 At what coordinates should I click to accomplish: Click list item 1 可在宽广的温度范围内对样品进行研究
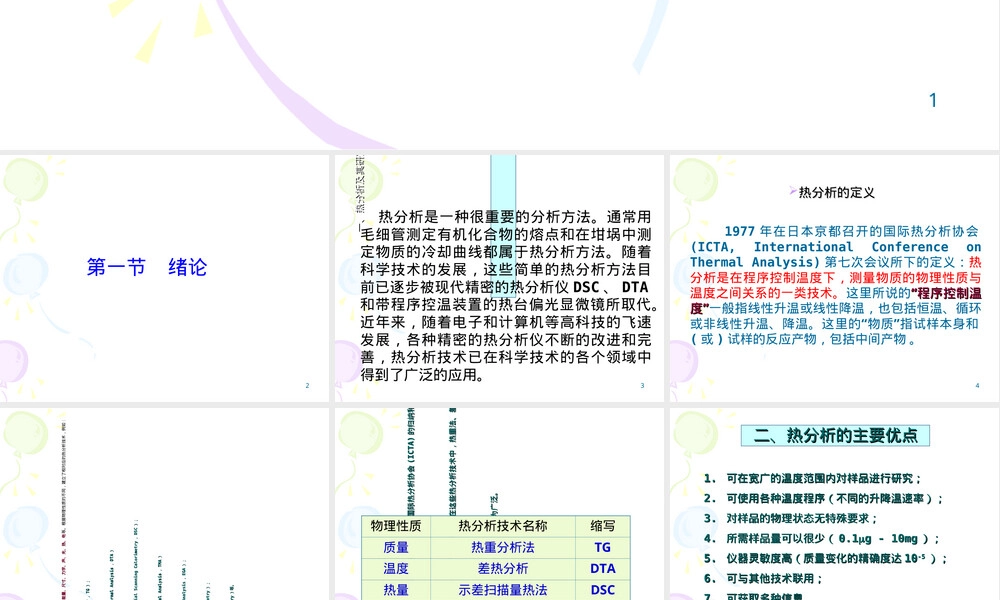[x=813, y=478]
